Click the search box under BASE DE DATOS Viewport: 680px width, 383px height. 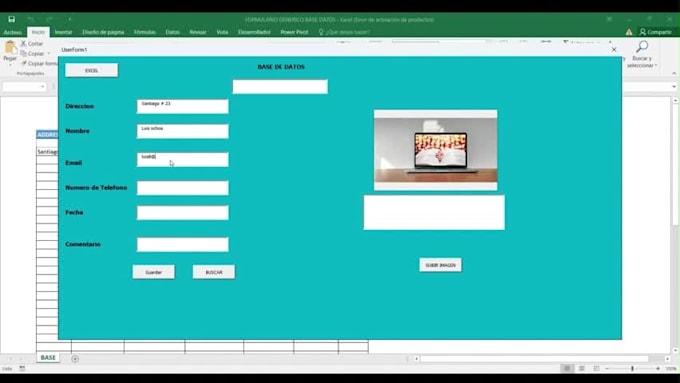pyautogui.click(x=280, y=86)
